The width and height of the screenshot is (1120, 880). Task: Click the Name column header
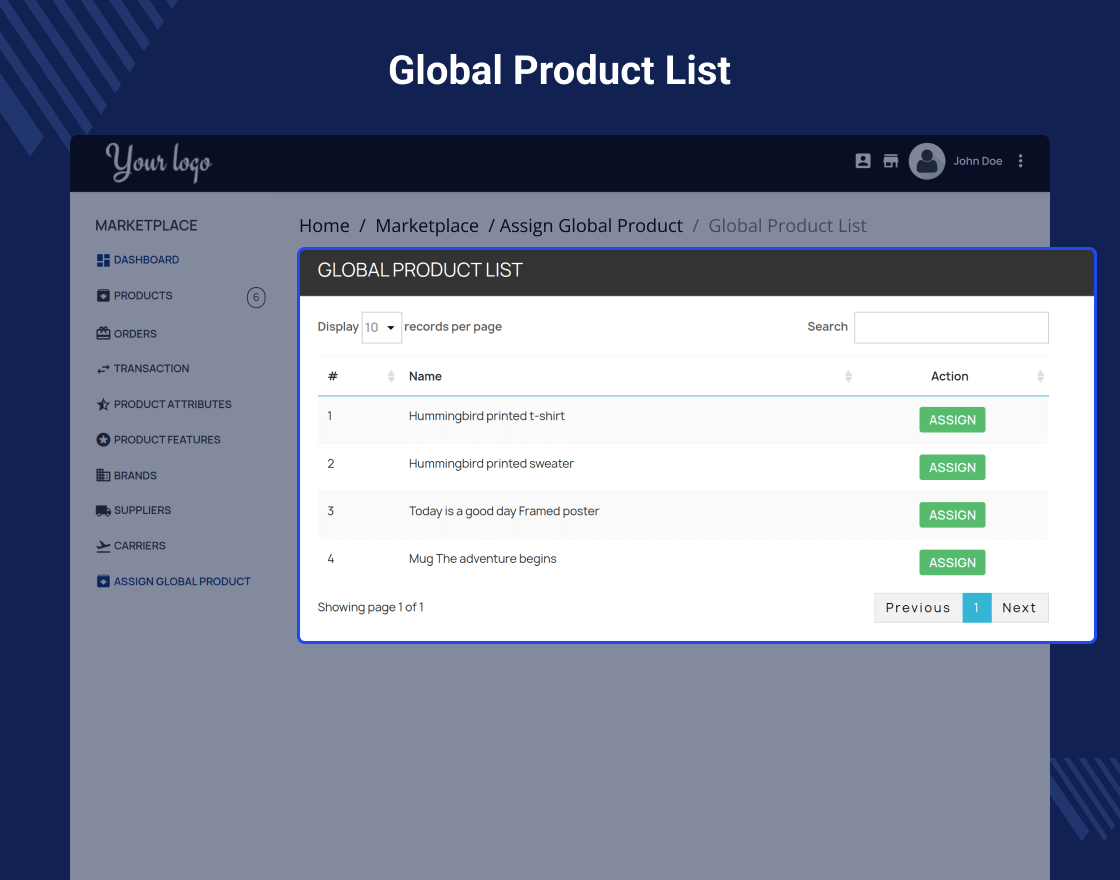(425, 376)
